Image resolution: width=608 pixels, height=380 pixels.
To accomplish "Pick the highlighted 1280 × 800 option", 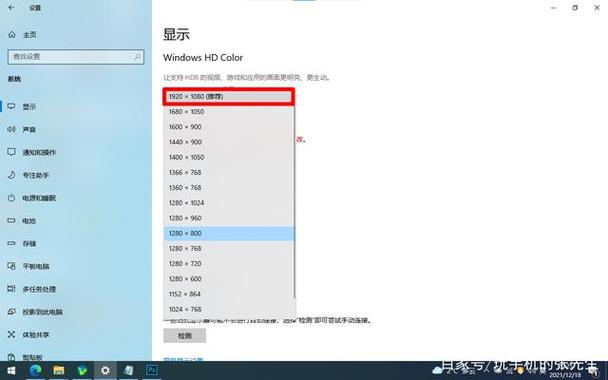I will tap(229, 233).
